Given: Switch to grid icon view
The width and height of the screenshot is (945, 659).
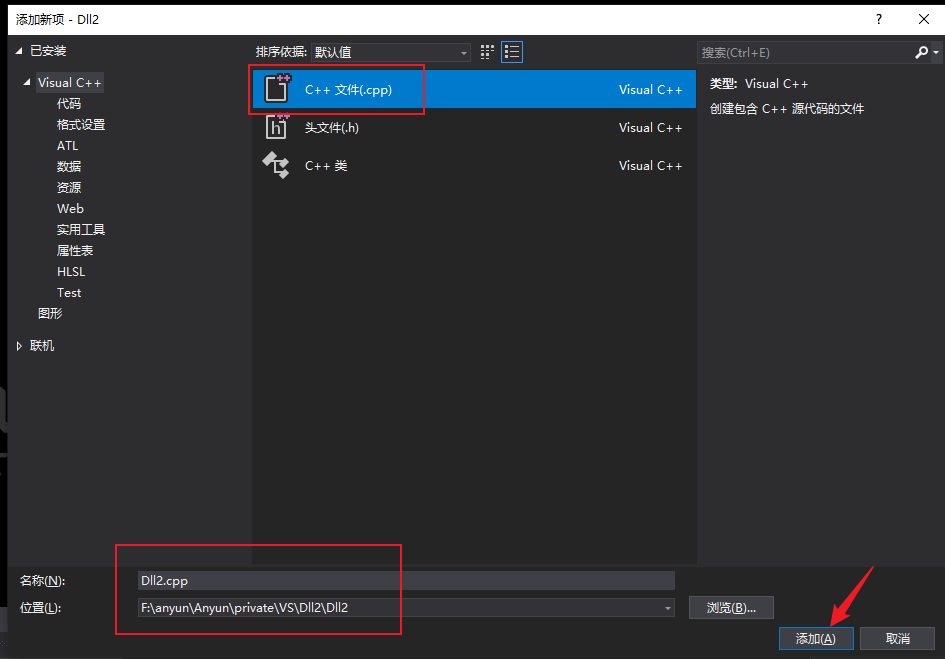Looking at the screenshot, I should pos(487,52).
